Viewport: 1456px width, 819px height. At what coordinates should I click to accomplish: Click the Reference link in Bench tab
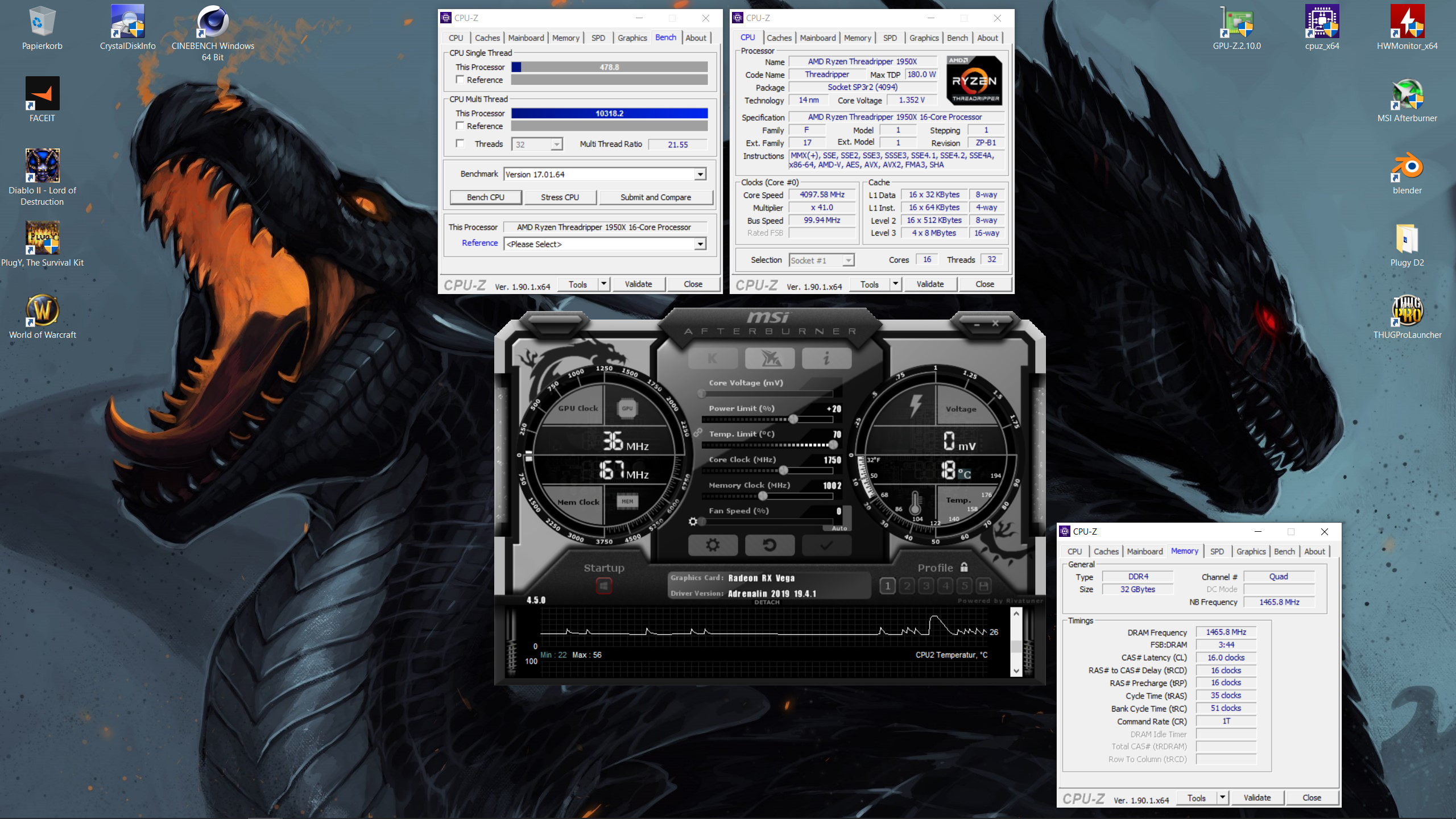[x=479, y=243]
